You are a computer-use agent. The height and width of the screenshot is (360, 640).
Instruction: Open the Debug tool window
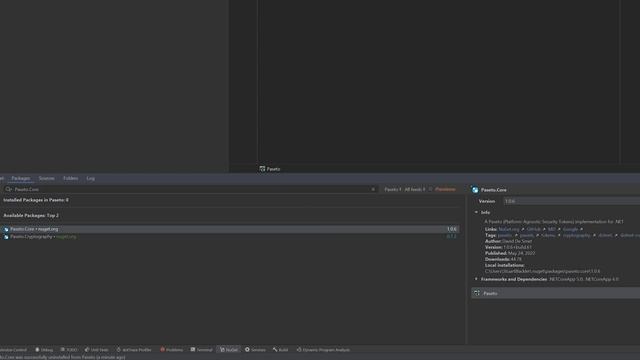coord(44,350)
